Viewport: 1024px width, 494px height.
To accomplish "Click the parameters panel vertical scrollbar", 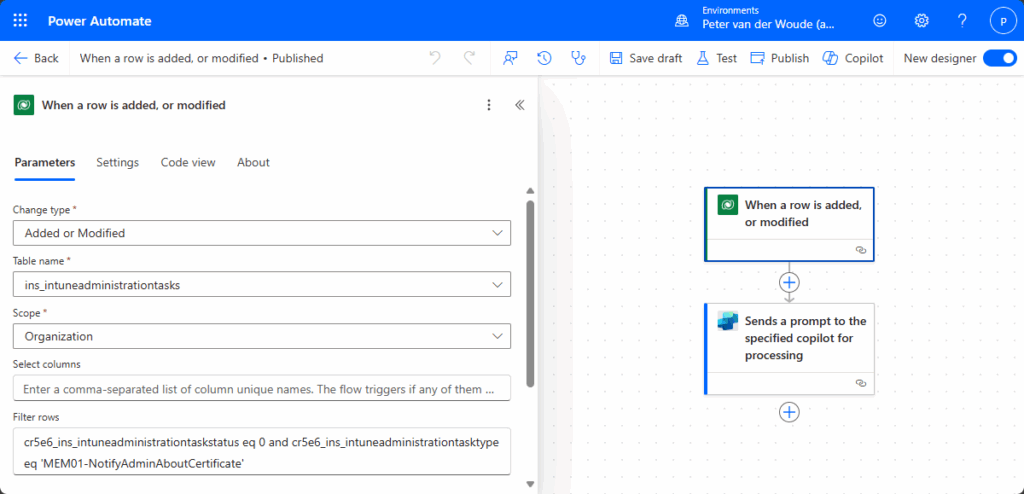I will click(x=530, y=290).
